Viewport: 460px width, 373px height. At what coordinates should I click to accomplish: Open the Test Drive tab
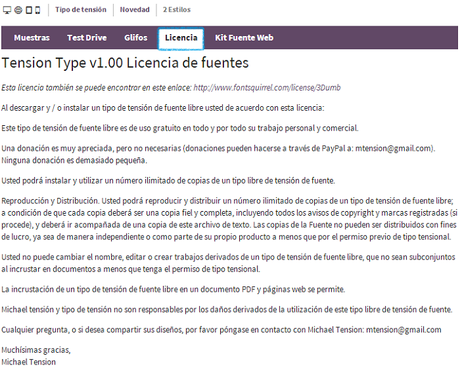pyautogui.click(x=87, y=38)
